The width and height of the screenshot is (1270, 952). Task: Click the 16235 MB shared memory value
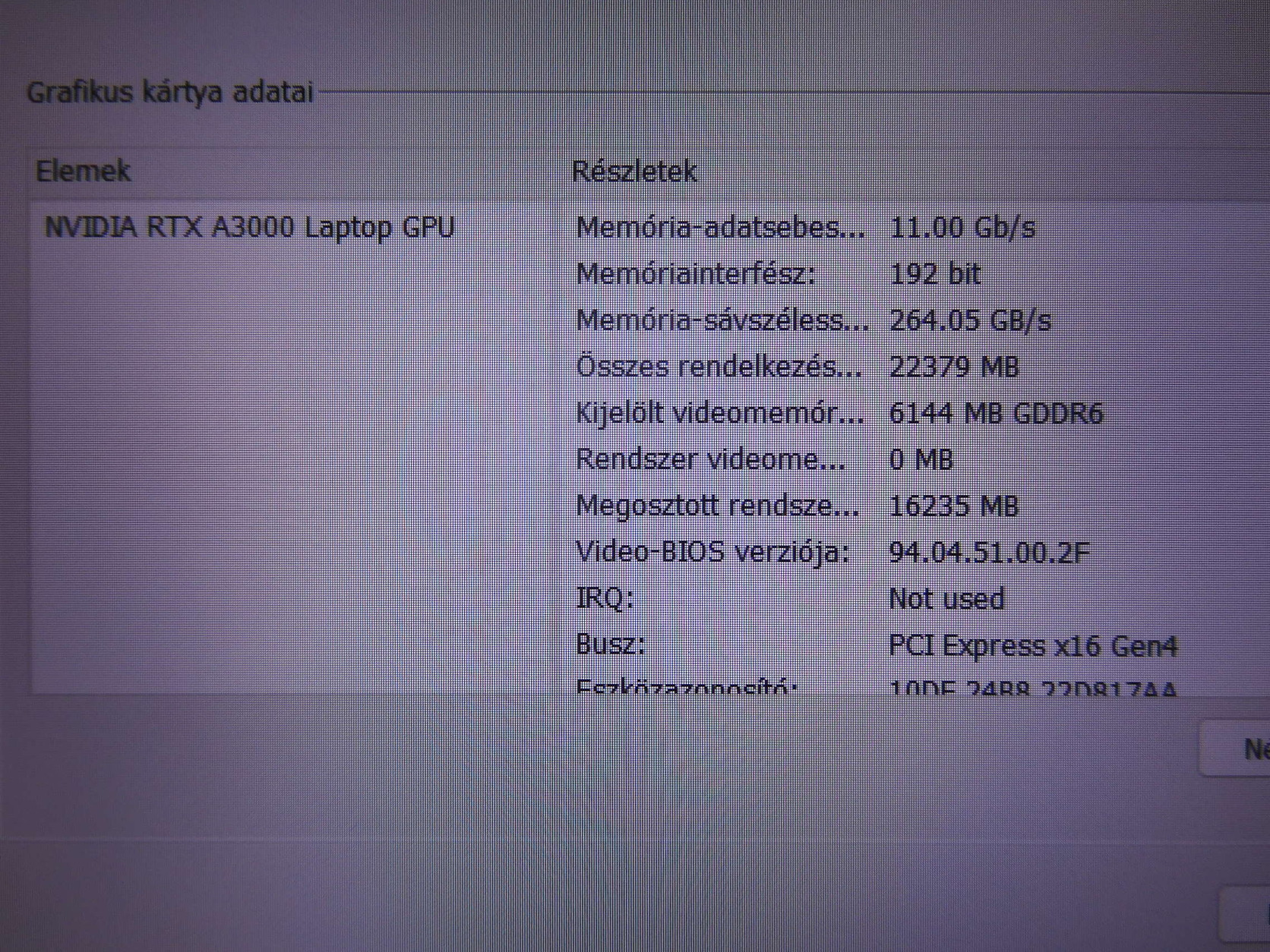953,506
